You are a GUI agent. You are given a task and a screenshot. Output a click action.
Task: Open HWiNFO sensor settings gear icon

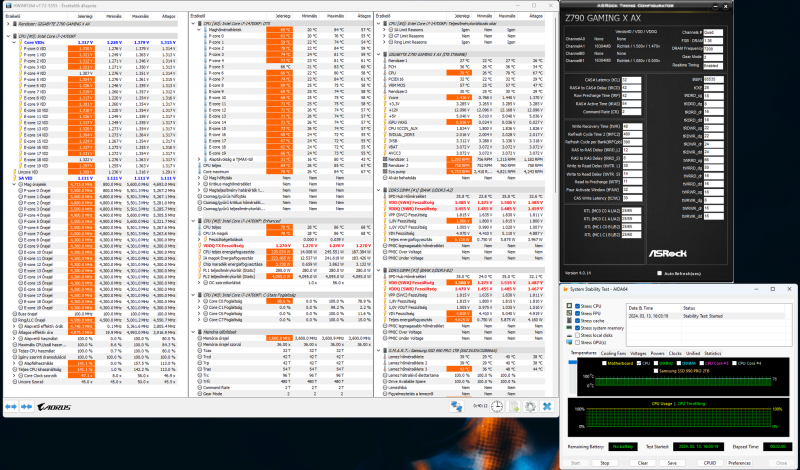531,406
